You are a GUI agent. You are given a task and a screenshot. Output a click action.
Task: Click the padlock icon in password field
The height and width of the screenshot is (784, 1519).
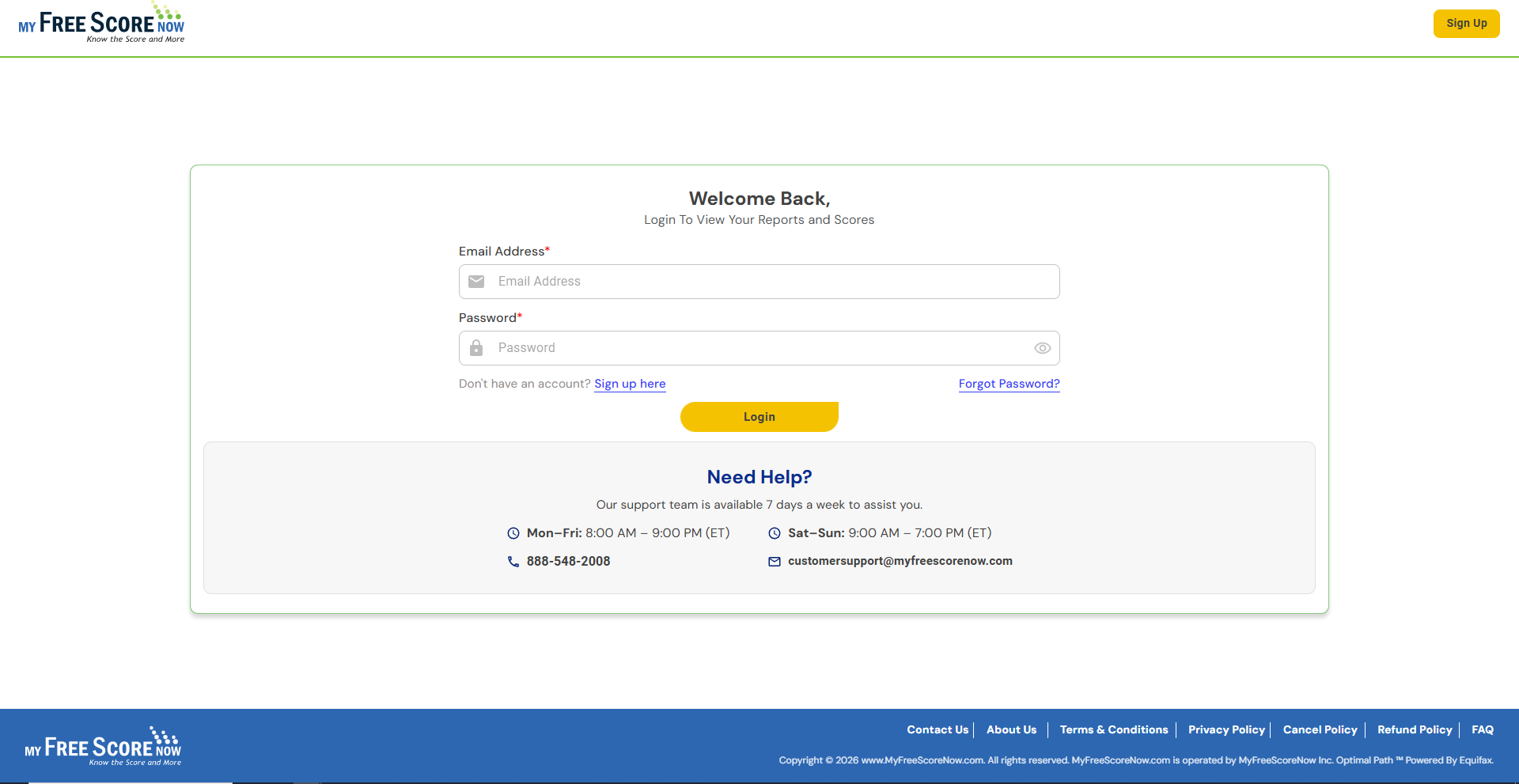[476, 348]
